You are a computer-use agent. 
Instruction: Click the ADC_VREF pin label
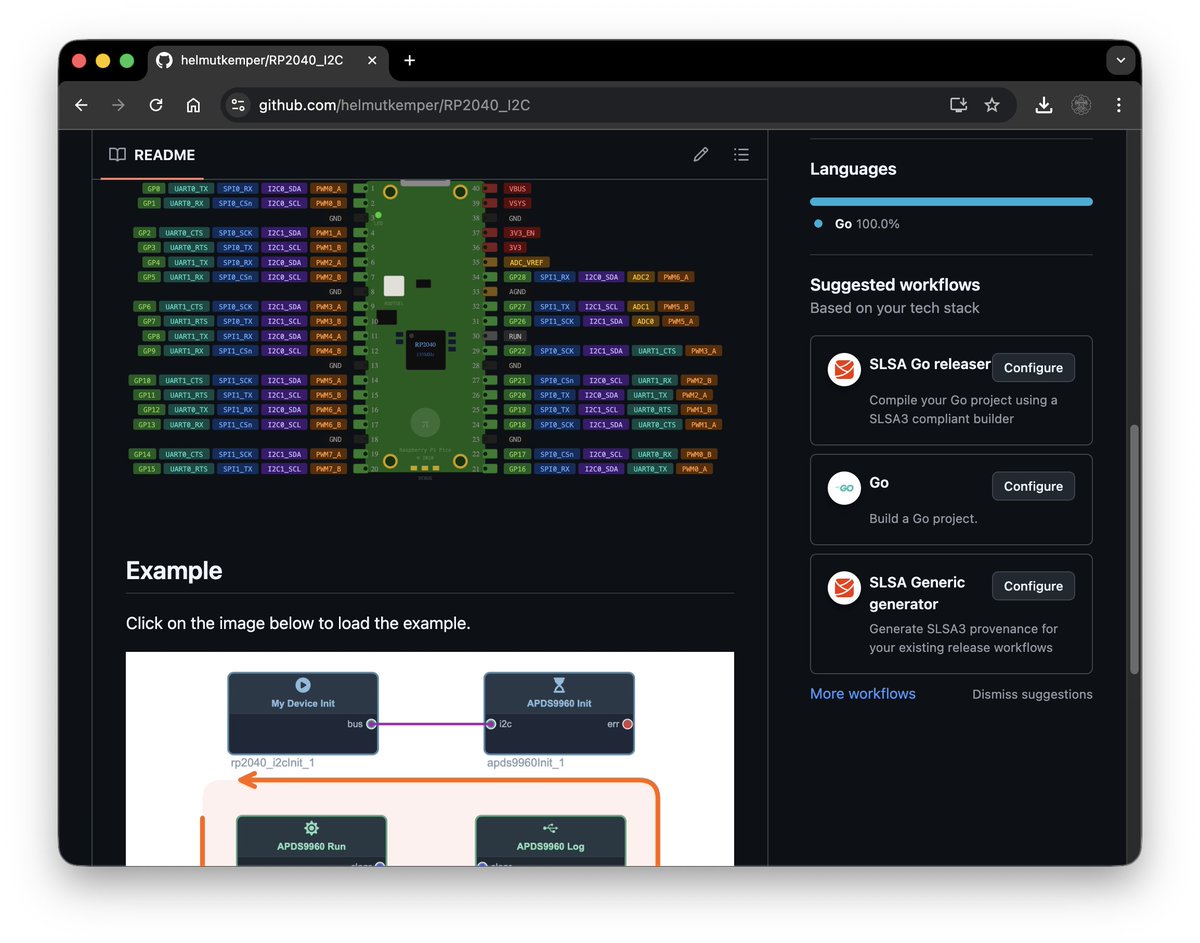pos(527,262)
